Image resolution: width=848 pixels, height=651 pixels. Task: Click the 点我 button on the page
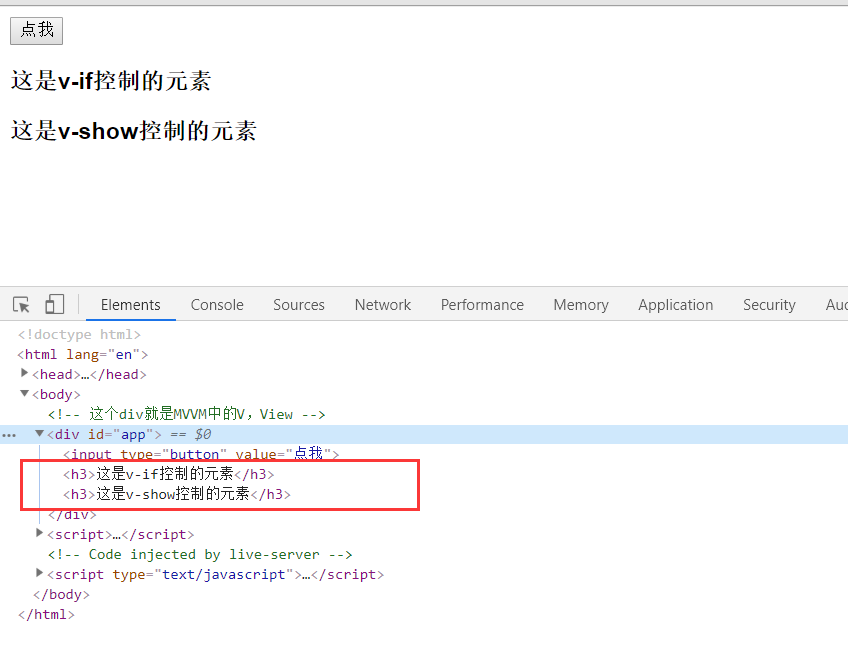36,31
